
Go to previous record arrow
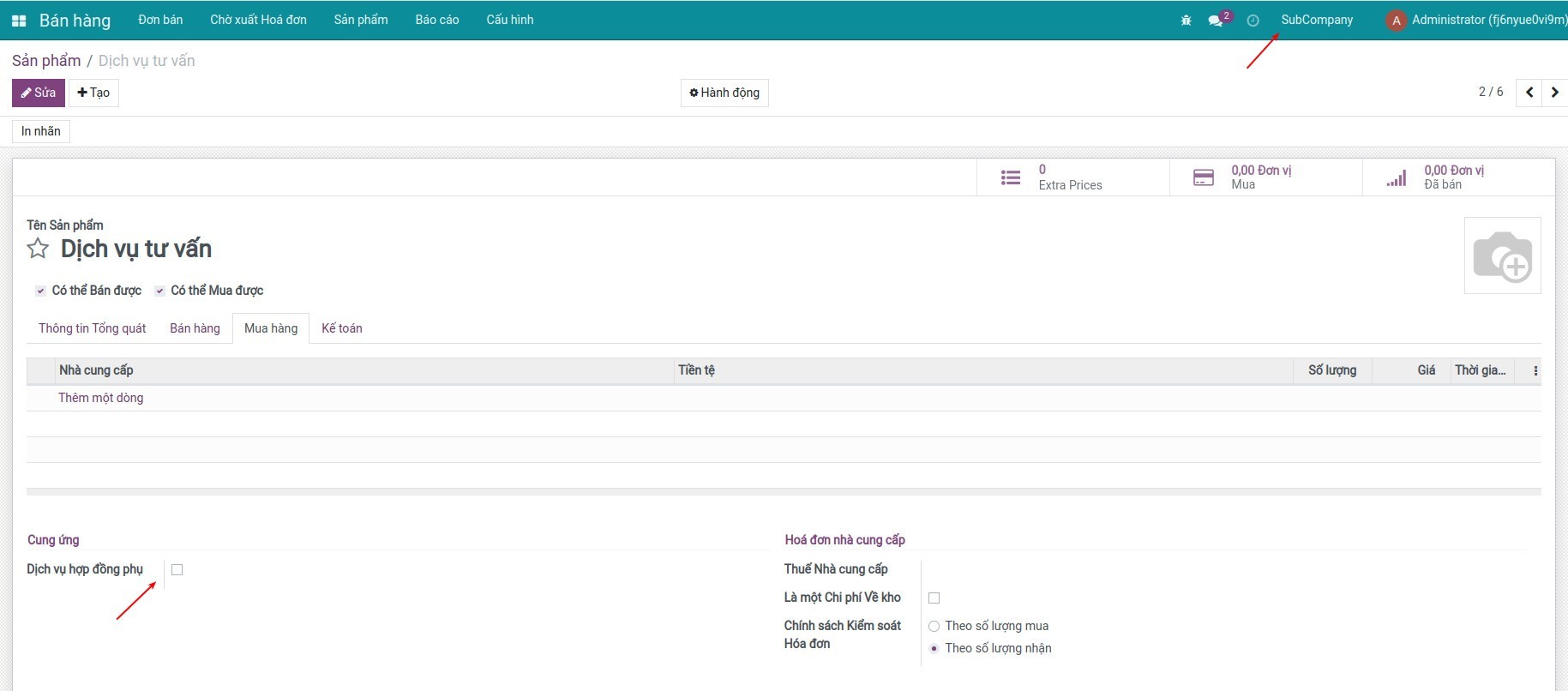tap(1529, 93)
